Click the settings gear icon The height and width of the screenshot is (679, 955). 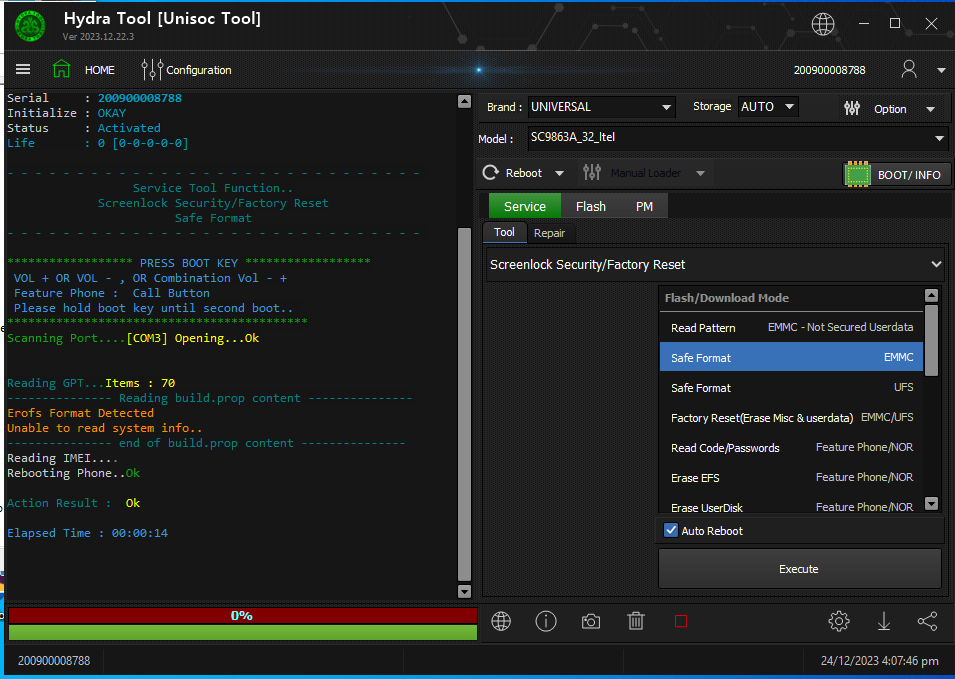(x=839, y=621)
